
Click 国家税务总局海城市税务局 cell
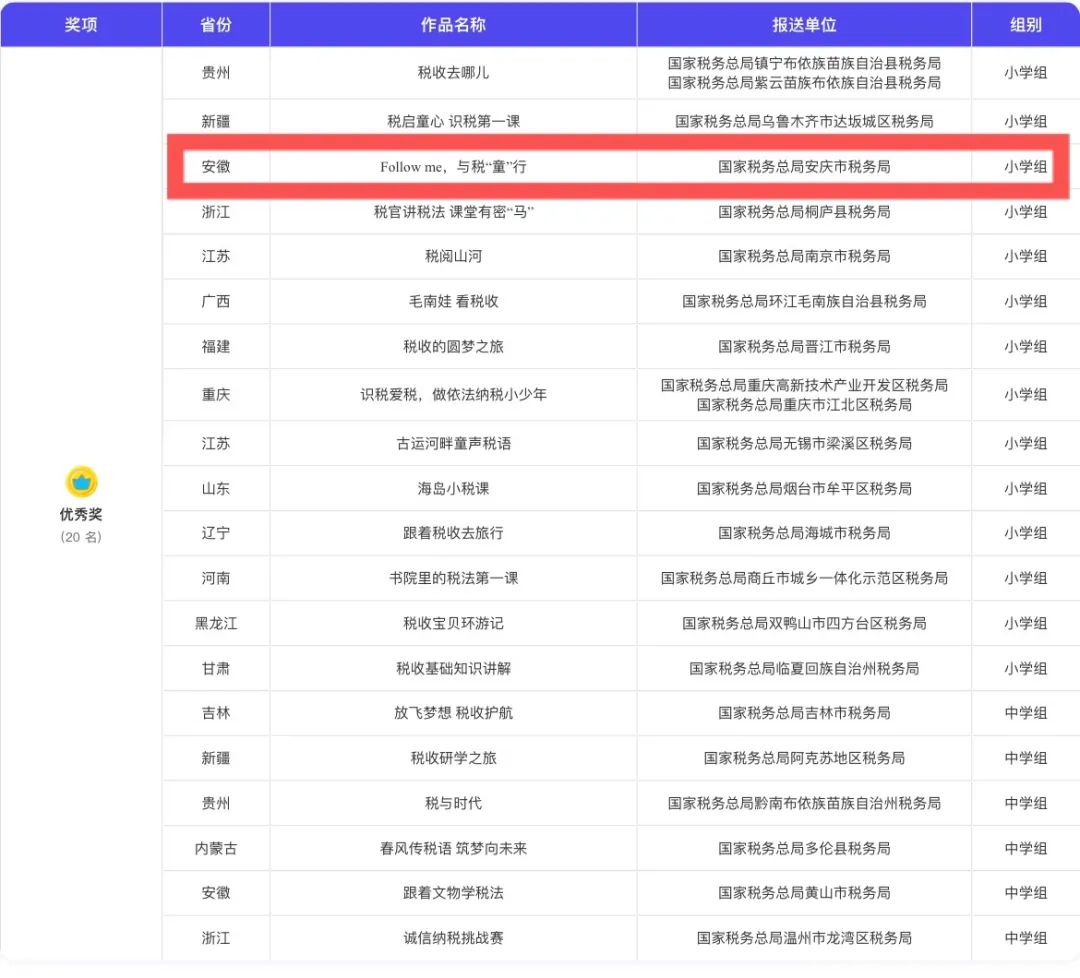(x=804, y=533)
